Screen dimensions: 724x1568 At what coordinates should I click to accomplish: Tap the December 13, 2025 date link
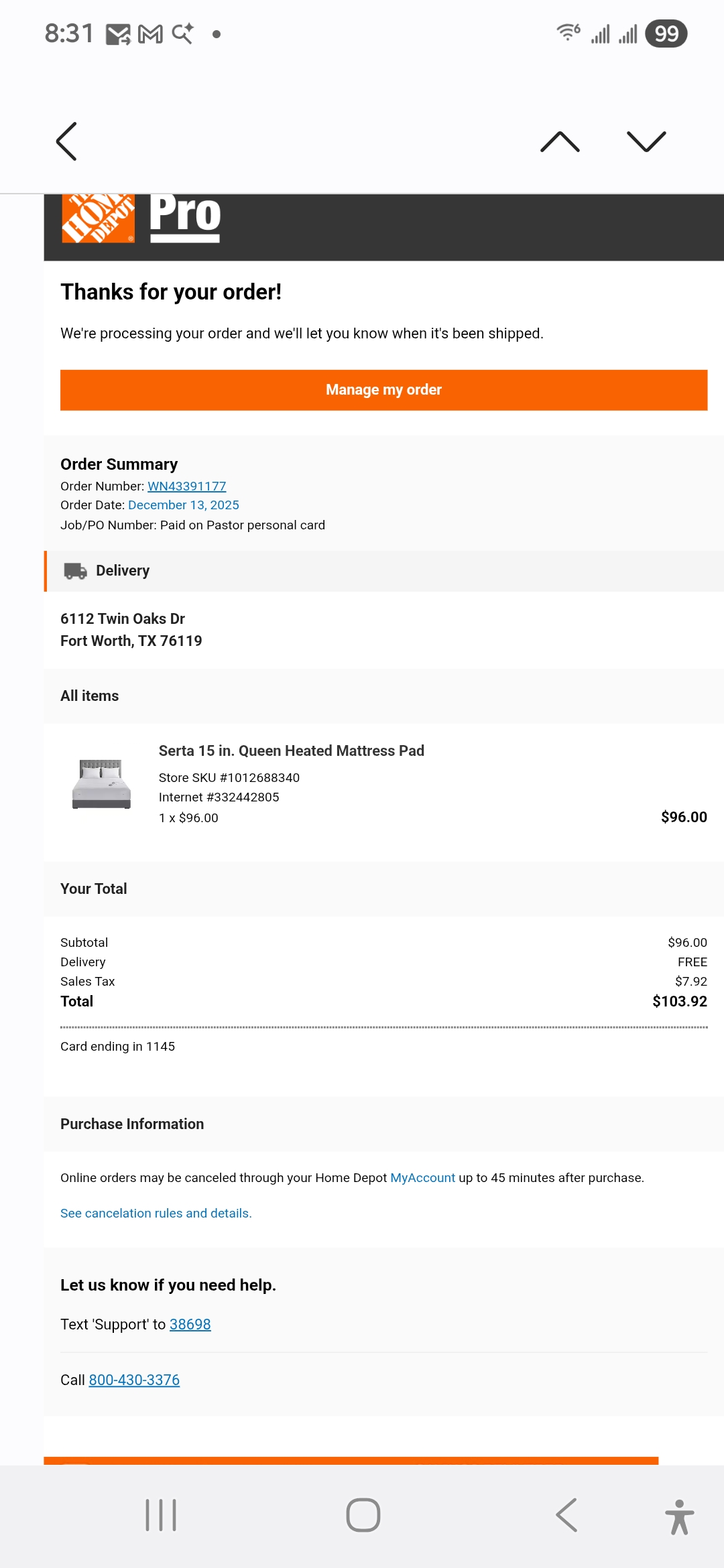tap(183, 505)
